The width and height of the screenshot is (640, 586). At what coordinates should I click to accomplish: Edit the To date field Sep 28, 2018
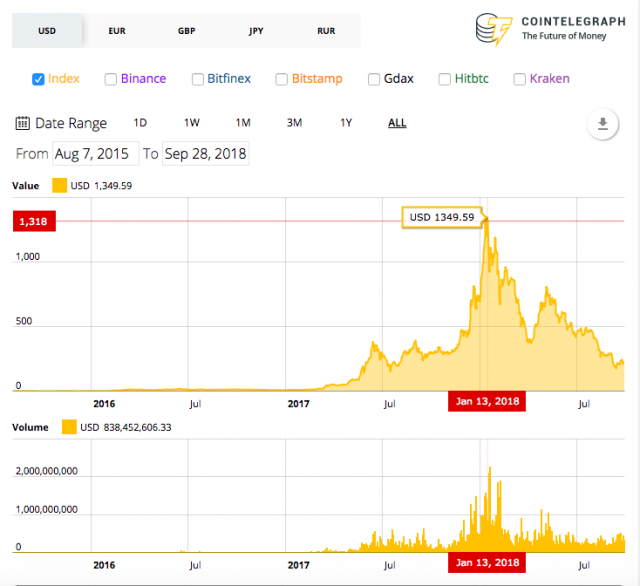(206, 154)
